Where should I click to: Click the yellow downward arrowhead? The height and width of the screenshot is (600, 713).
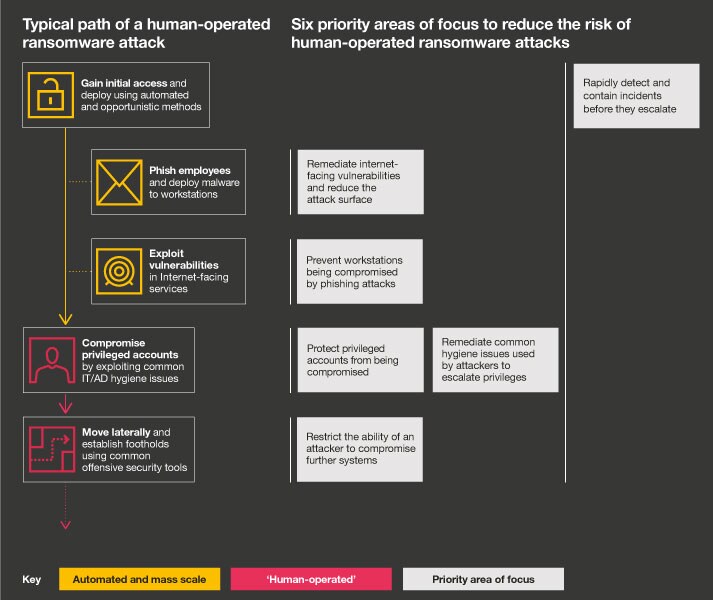(x=66, y=319)
